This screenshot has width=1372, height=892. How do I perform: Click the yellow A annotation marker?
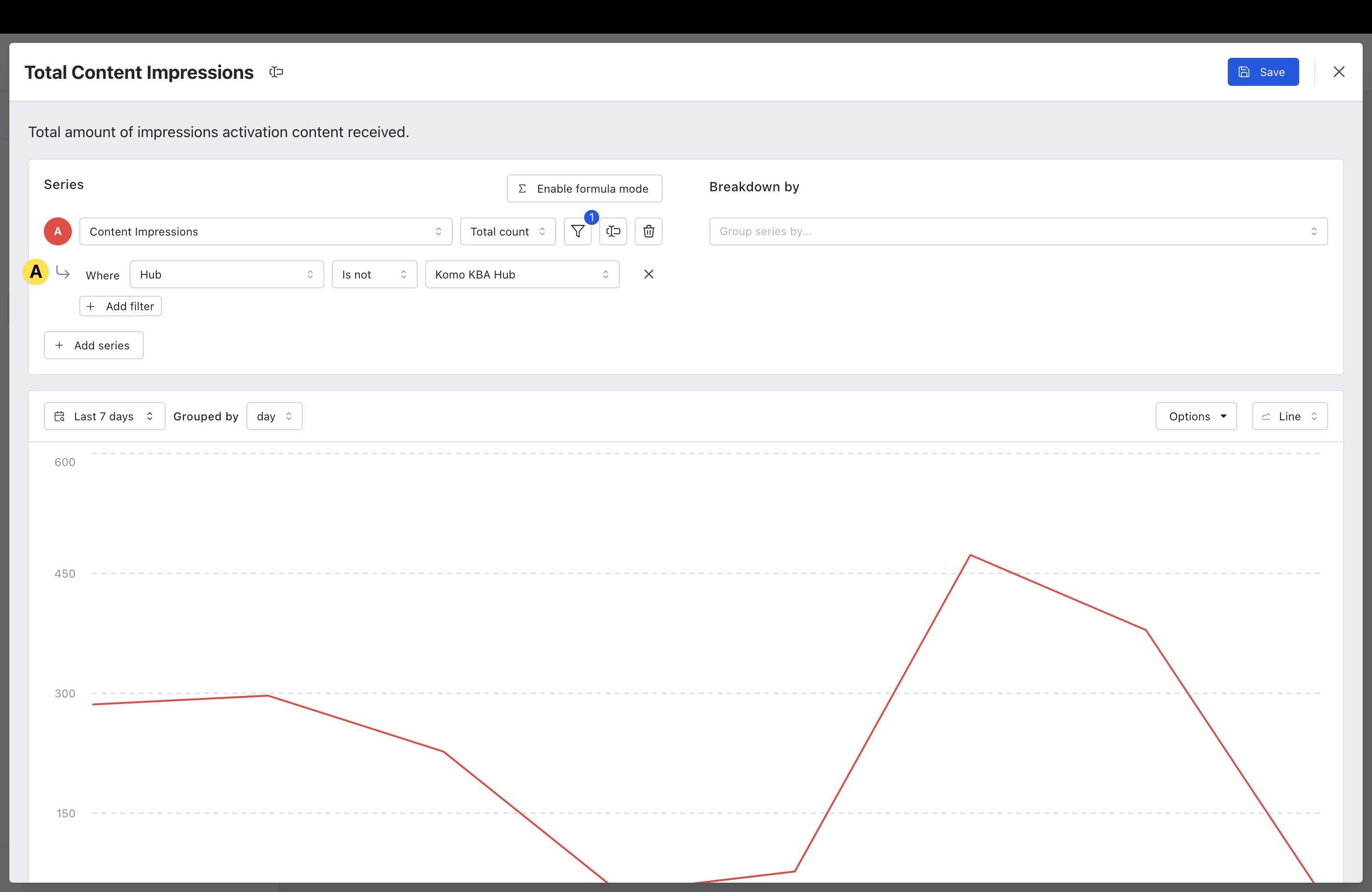click(x=36, y=272)
